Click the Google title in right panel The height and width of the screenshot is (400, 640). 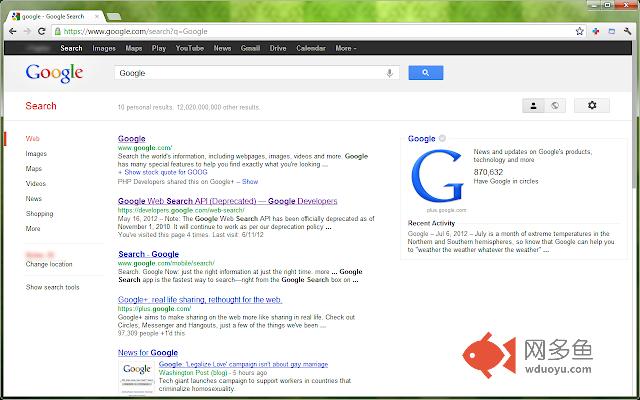pos(422,139)
